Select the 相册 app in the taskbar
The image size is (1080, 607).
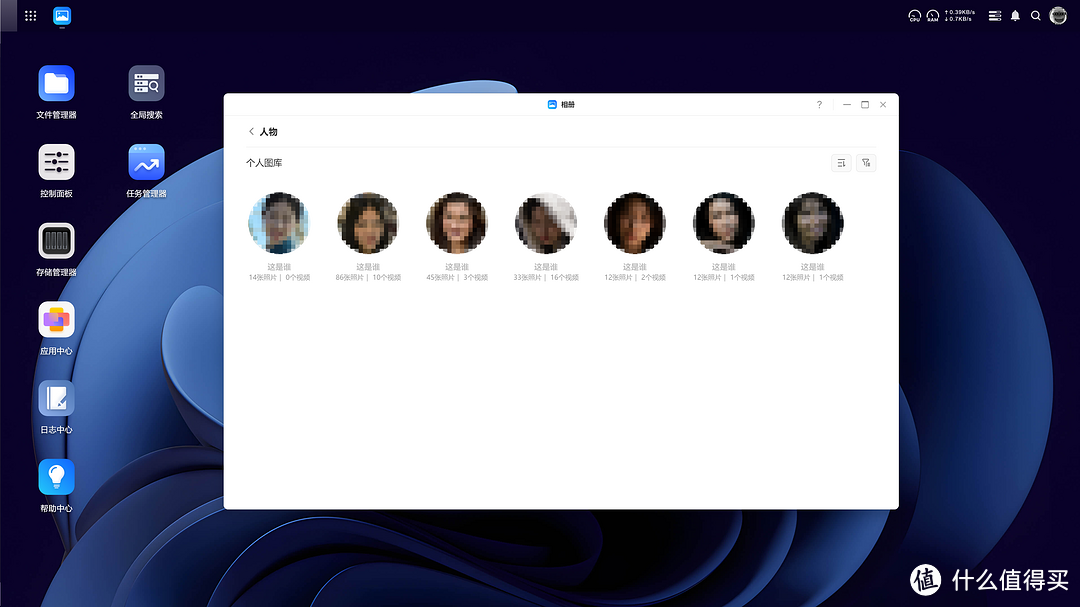(x=62, y=16)
